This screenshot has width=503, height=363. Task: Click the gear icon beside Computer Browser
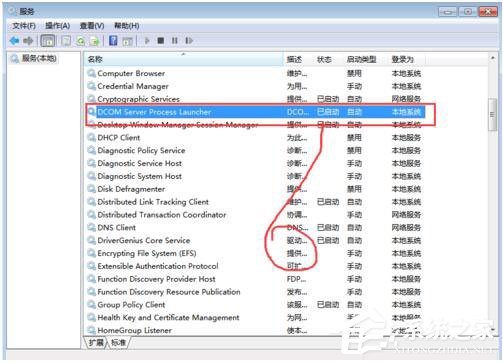point(91,73)
